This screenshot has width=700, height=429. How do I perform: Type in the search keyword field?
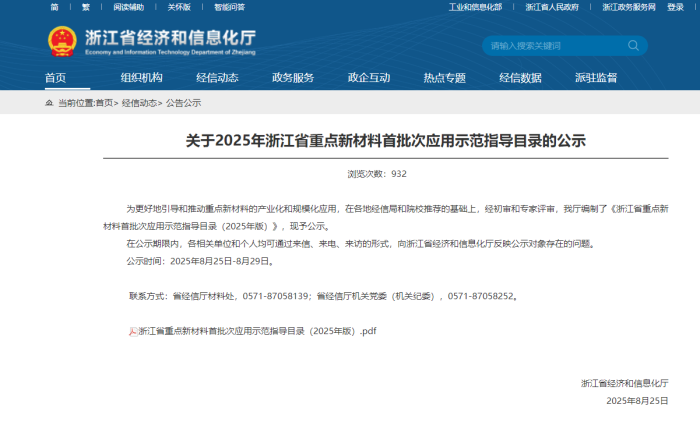pyautogui.click(x=550, y=46)
